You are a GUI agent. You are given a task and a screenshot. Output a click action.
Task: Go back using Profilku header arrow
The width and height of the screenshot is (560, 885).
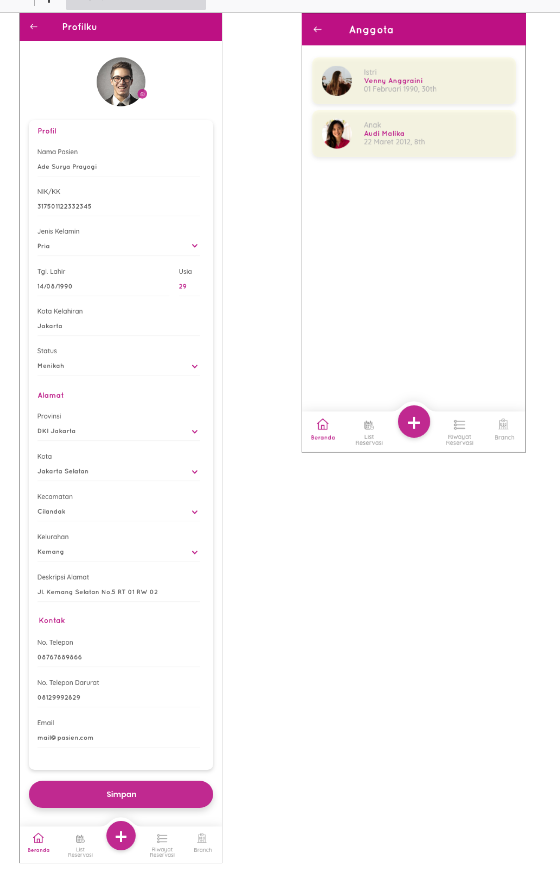click(34, 27)
